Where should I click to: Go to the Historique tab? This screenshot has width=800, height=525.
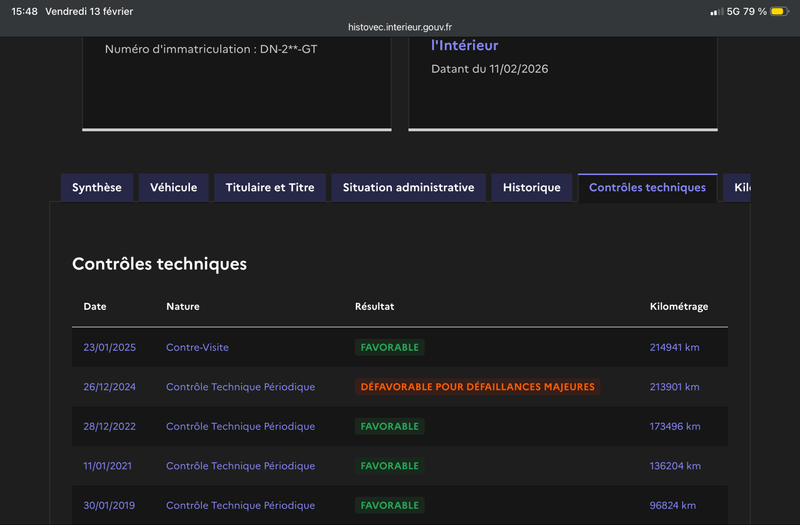pos(531,188)
